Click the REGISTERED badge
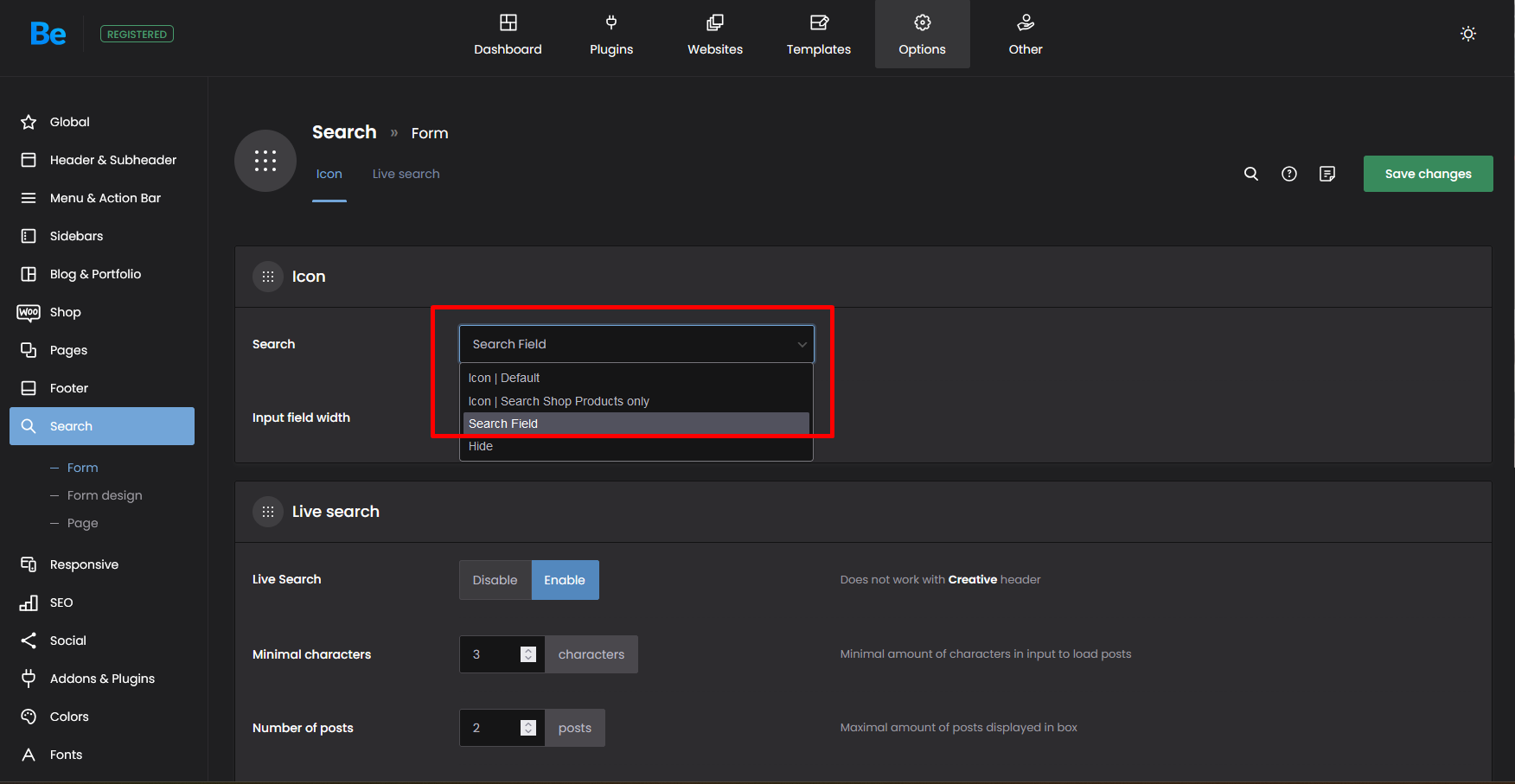 (137, 34)
